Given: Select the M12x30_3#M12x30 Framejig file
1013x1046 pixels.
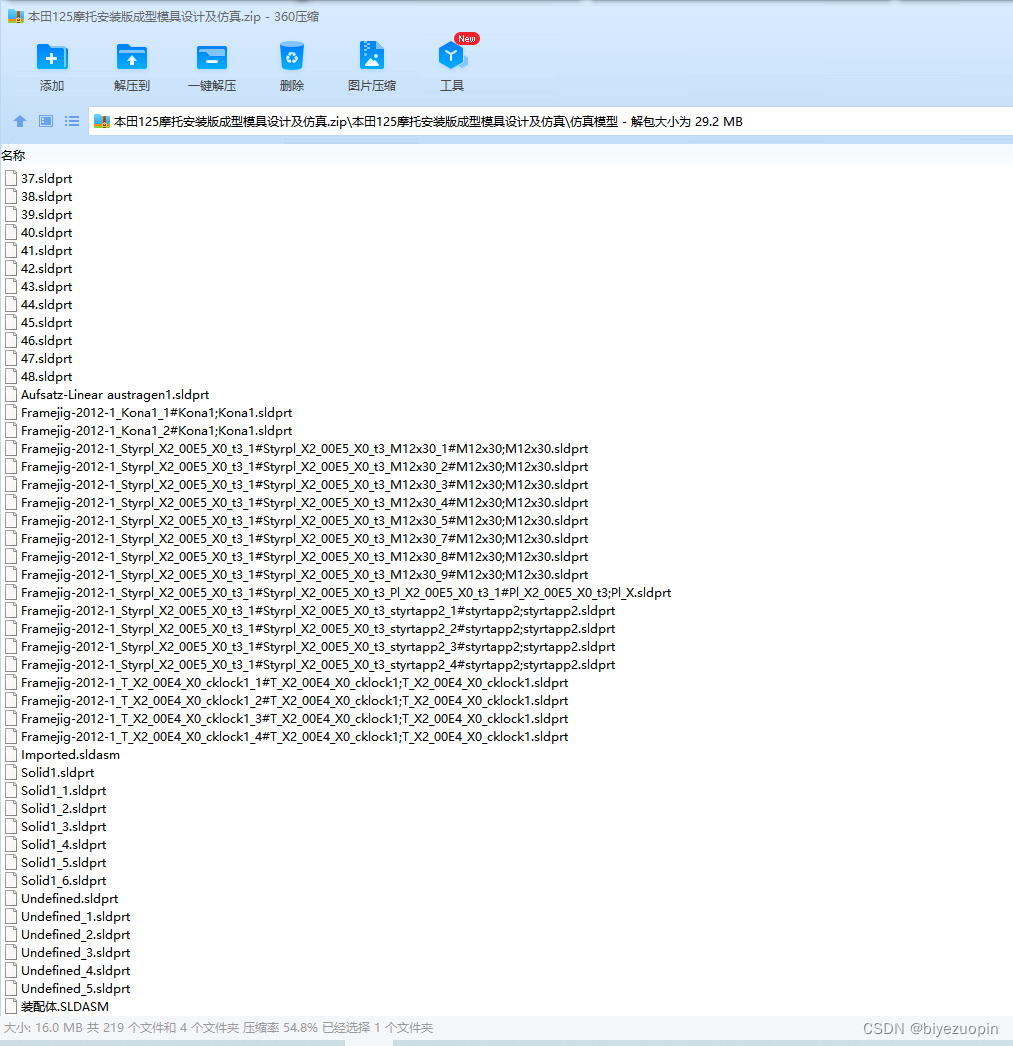Looking at the screenshot, I should (x=304, y=485).
